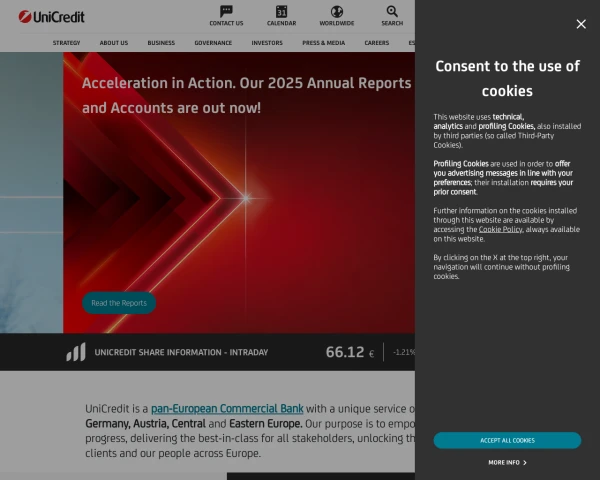Open the Press & Media menu
Image resolution: width=600 pixels, height=480 pixels.
pos(324,42)
